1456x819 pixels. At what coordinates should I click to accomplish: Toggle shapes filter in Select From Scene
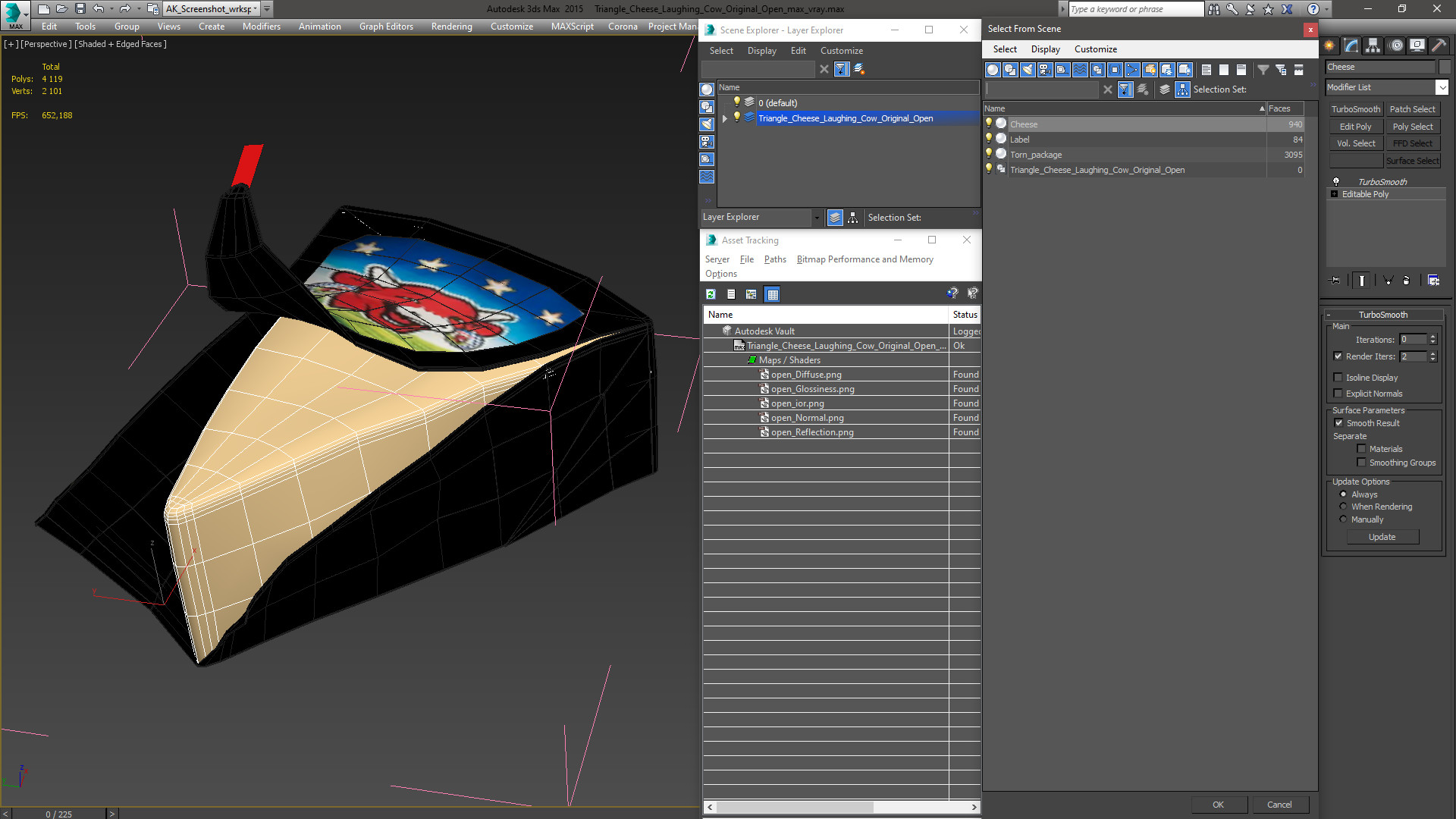(x=1010, y=70)
